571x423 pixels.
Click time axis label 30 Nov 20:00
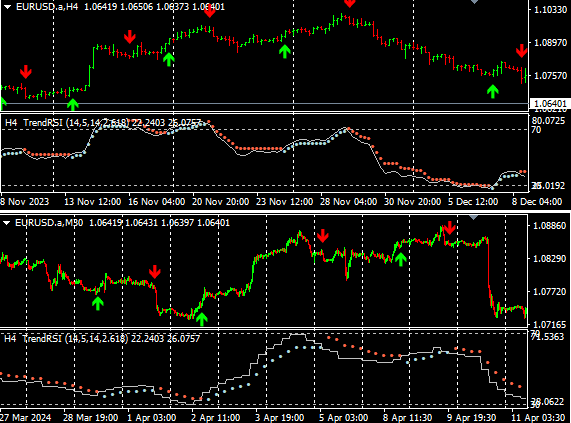[412, 202]
